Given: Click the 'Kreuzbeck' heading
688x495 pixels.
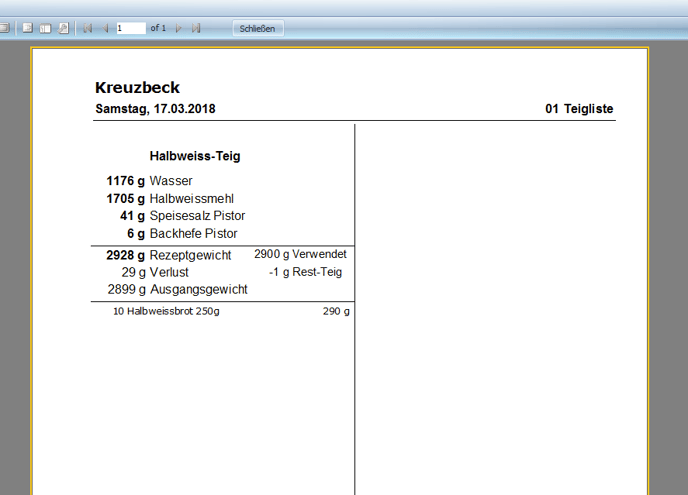Looking at the screenshot, I should pyautogui.click(x=137, y=87).
